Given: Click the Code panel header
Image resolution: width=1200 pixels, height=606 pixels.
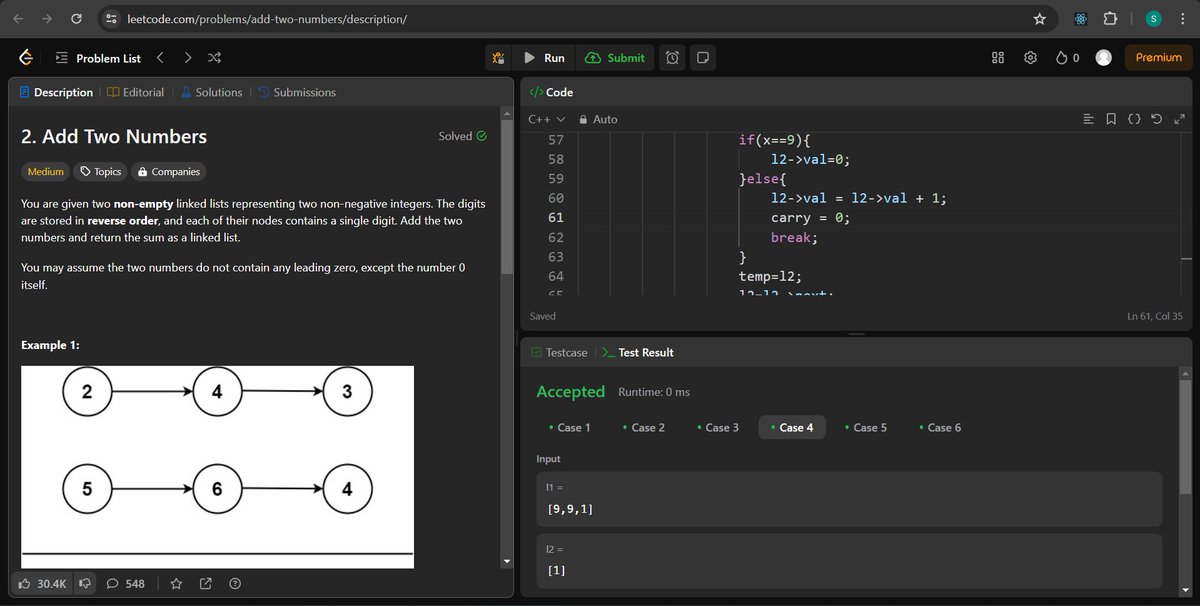Looking at the screenshot, I should click(x=551, y=92).
